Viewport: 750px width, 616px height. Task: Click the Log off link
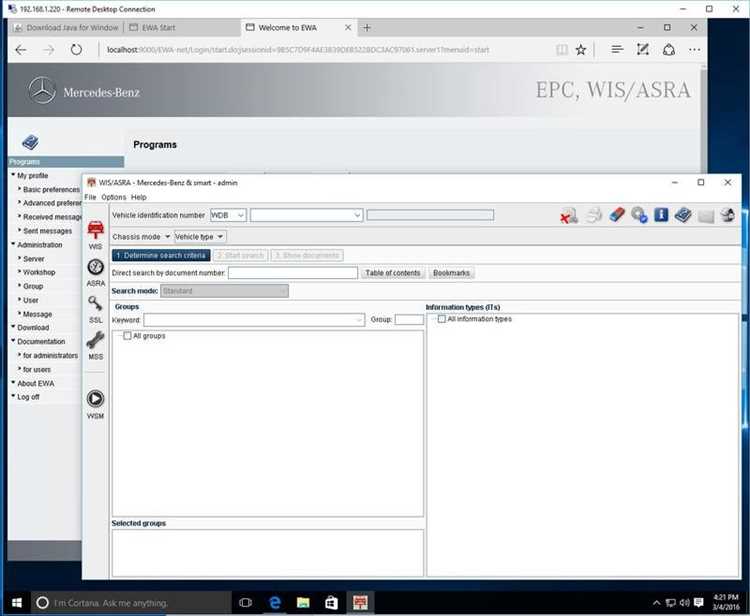click(x=28, y=397)
